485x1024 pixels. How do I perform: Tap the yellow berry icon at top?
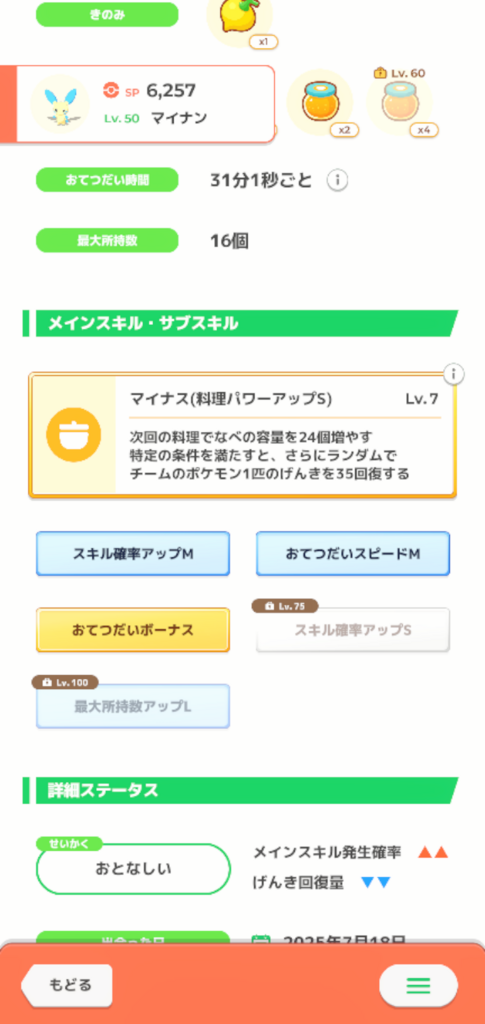239,18
